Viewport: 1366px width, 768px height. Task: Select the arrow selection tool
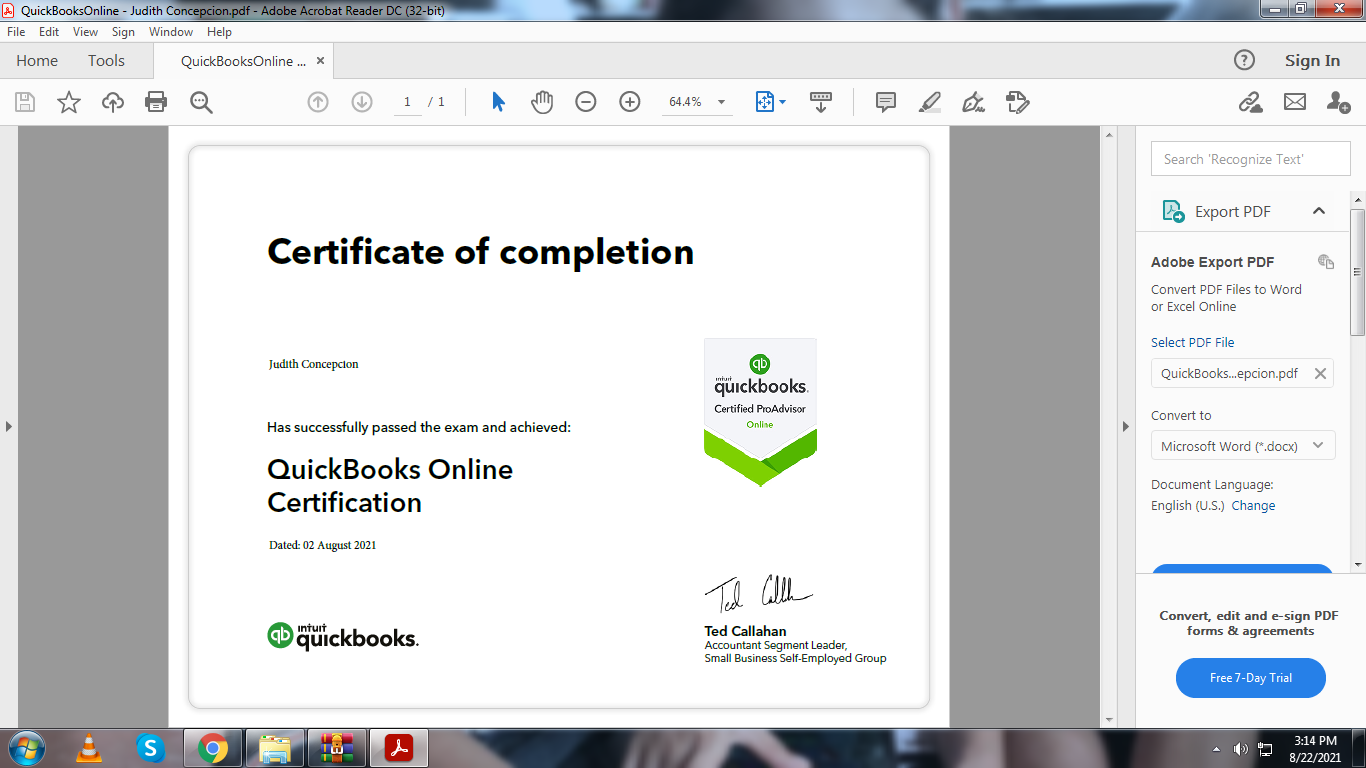click(x=498, y=102)
